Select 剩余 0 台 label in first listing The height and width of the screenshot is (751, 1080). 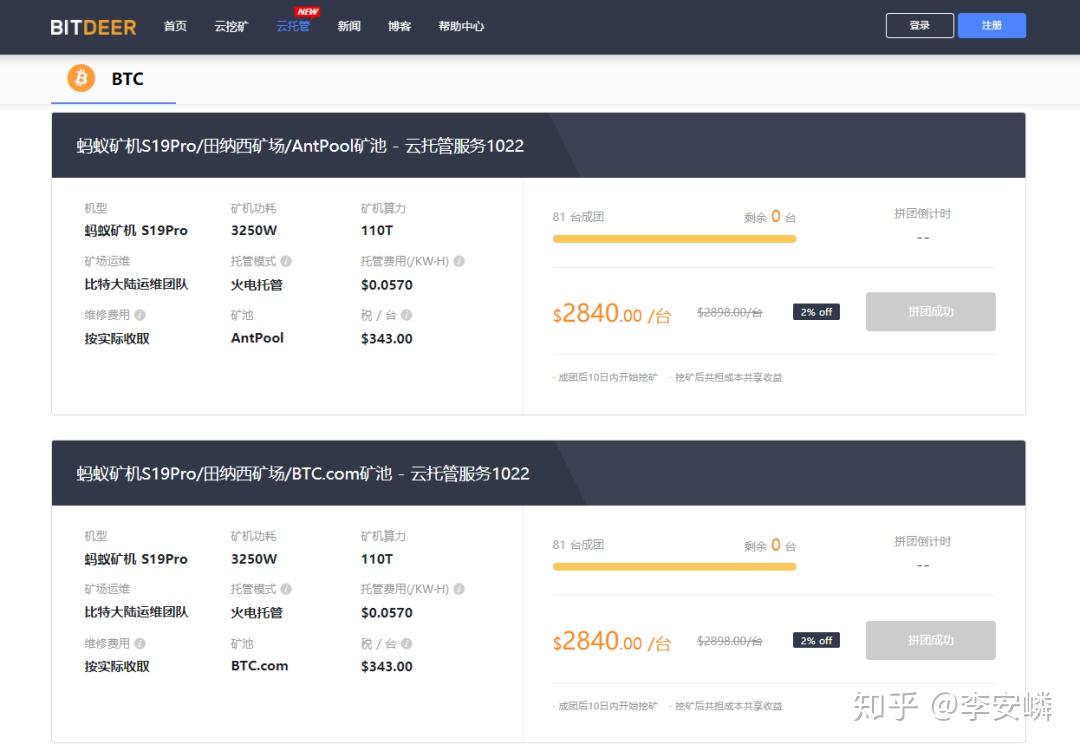point(772,216)
